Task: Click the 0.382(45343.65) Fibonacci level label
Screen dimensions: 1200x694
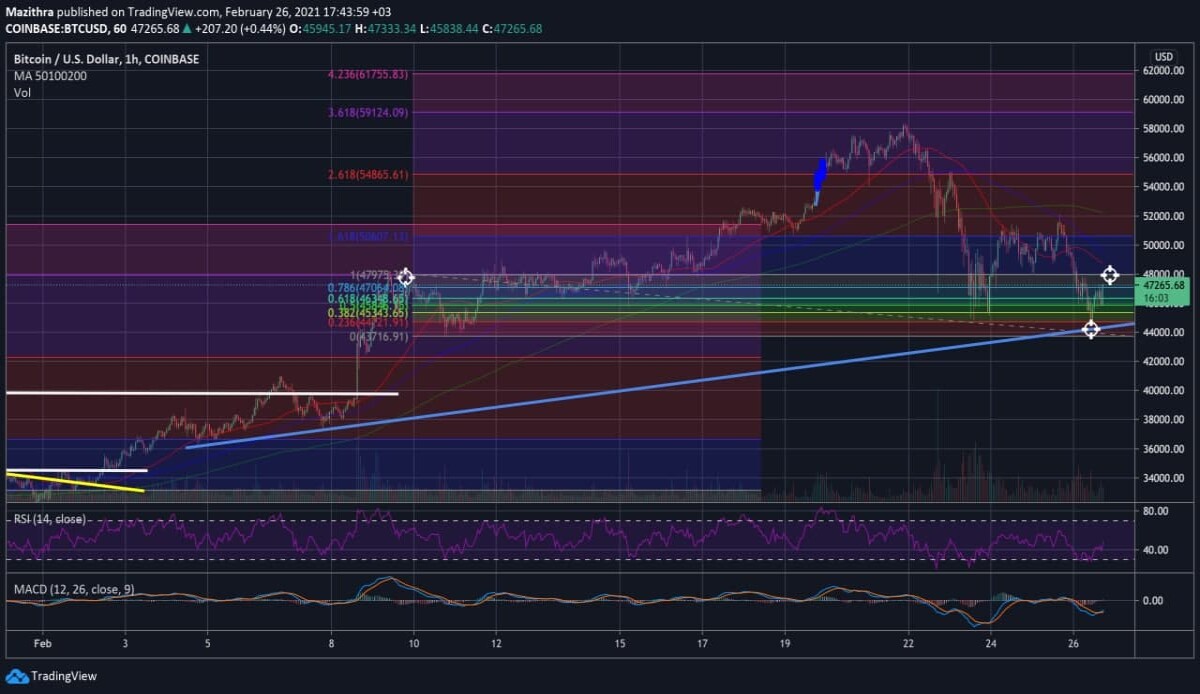Action: point(369,312)
